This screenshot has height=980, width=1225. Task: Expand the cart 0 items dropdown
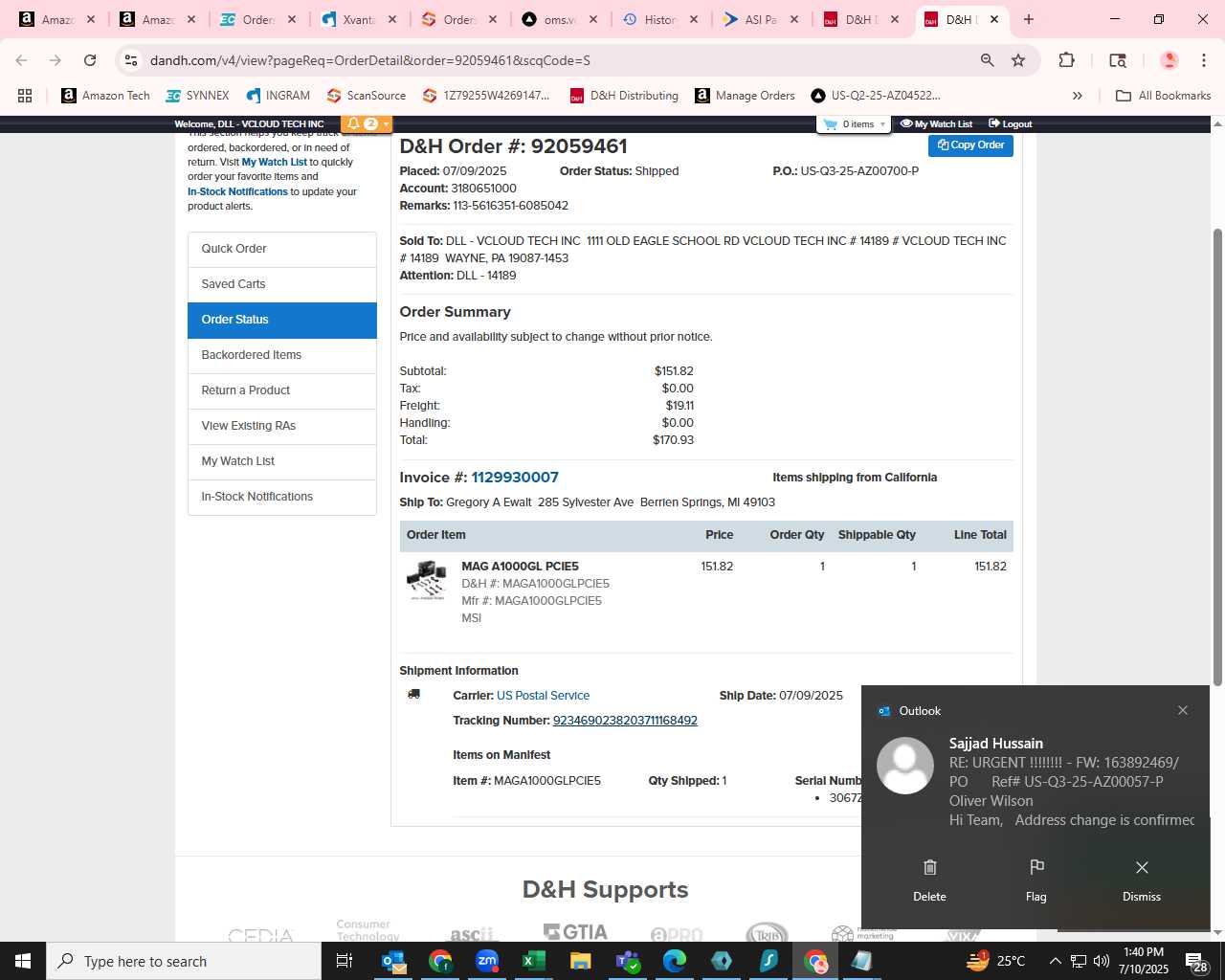click(854, 124)
